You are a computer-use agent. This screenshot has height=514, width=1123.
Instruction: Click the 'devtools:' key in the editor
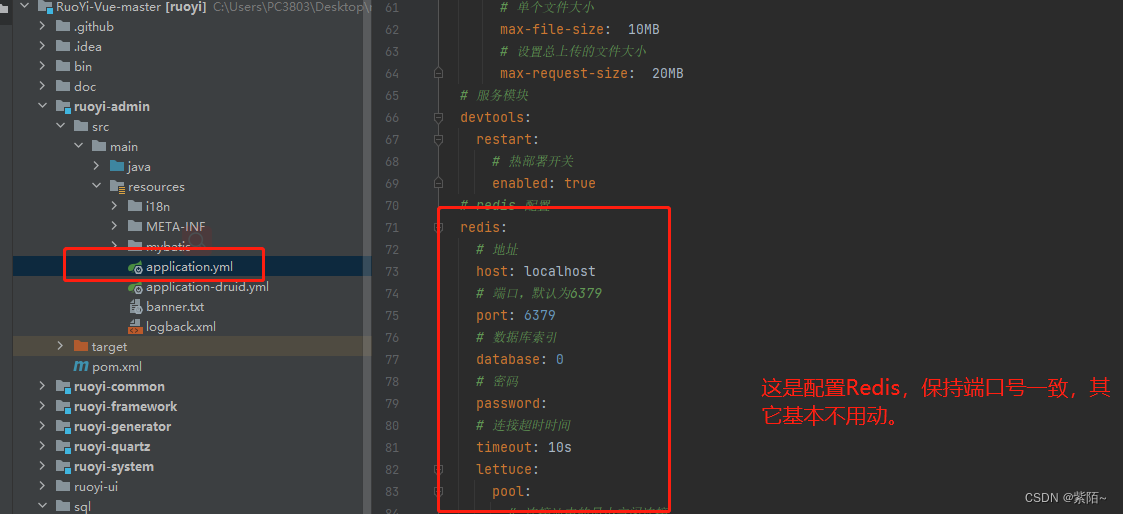(496, 117)
